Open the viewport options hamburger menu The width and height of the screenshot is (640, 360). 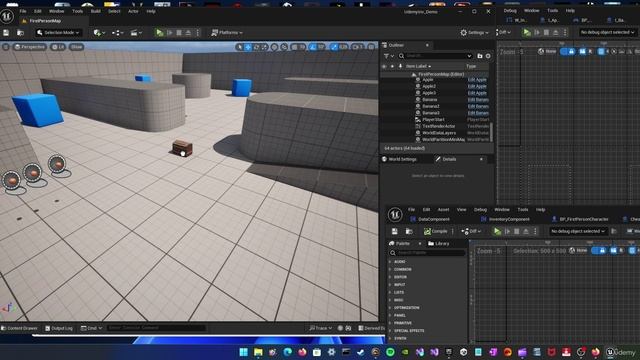coord(6,47)
